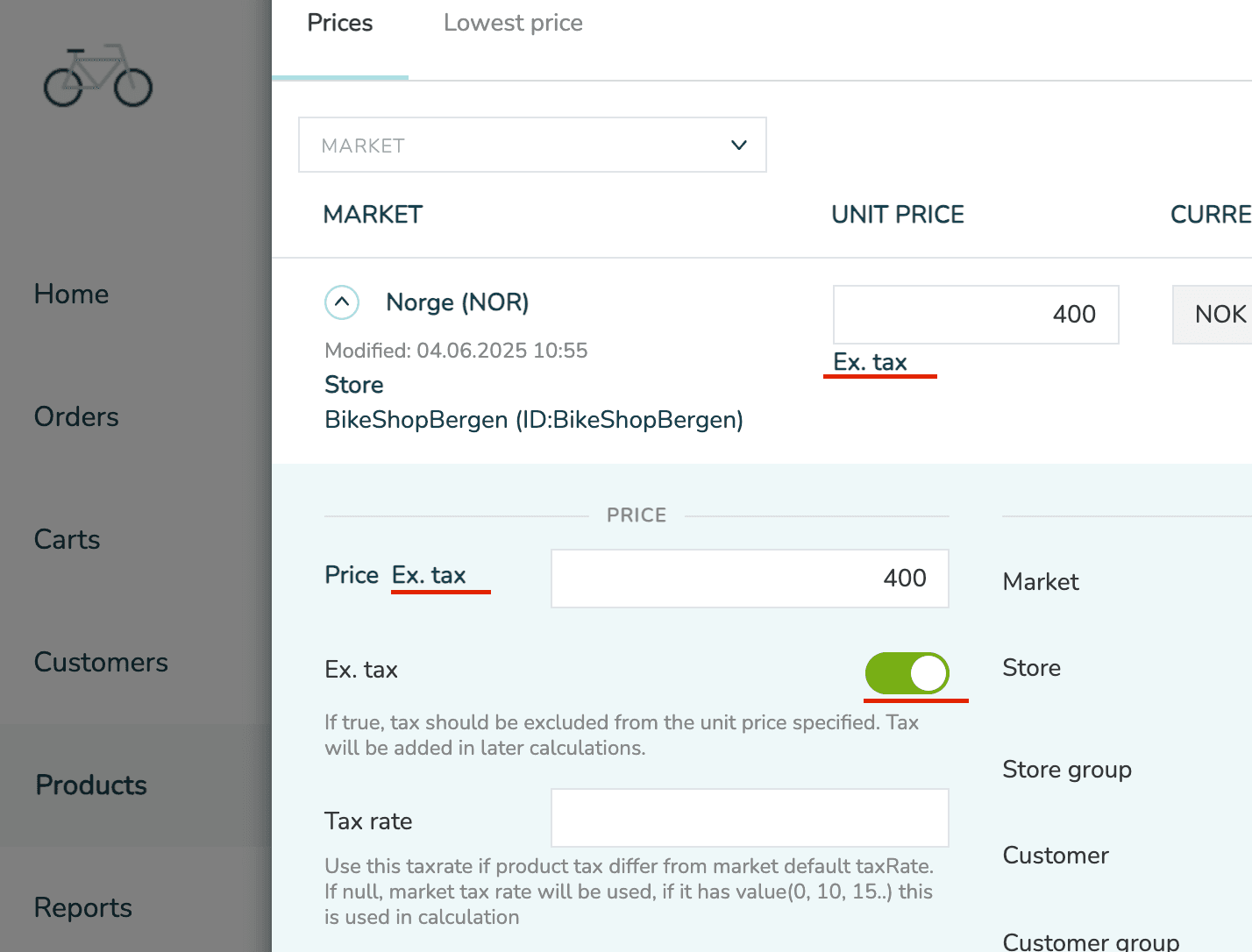Open Reports from sidebar menu

83,908
